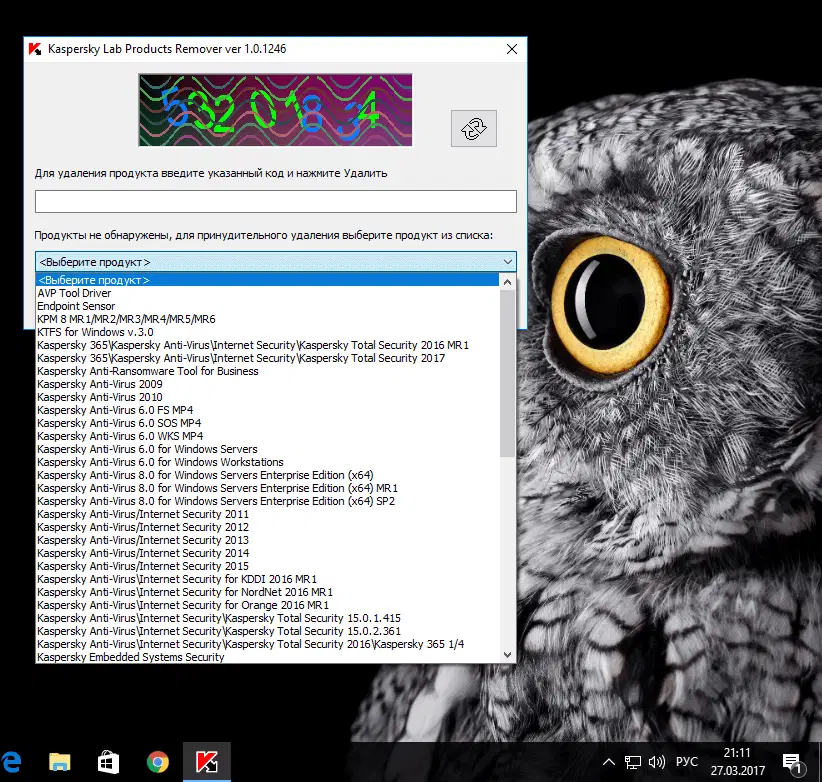
Task: Show hidden system tray icons
Action: pyautogui.click(x=609, y=762)
